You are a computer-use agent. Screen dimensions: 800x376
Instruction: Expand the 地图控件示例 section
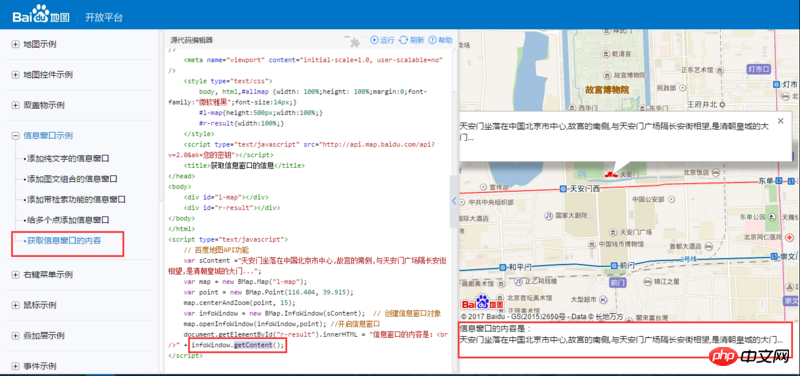[15, 74]
